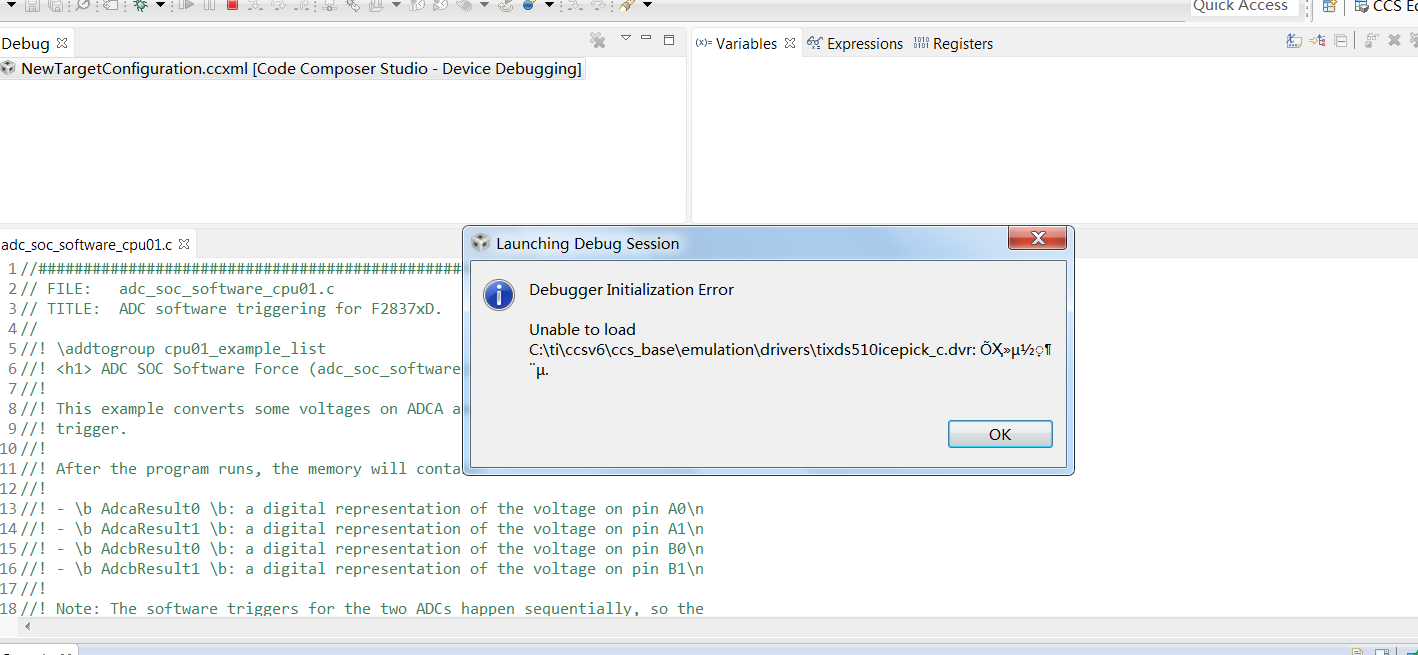
Task: Click the editor horizontal scrollbar left arrow
Action: click(x=27, y=627)
